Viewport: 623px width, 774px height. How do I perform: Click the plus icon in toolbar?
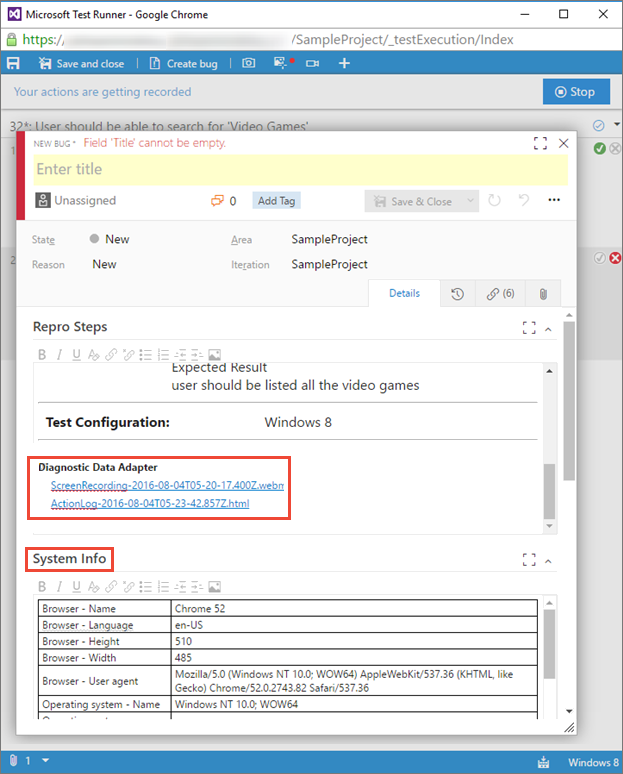345,63
